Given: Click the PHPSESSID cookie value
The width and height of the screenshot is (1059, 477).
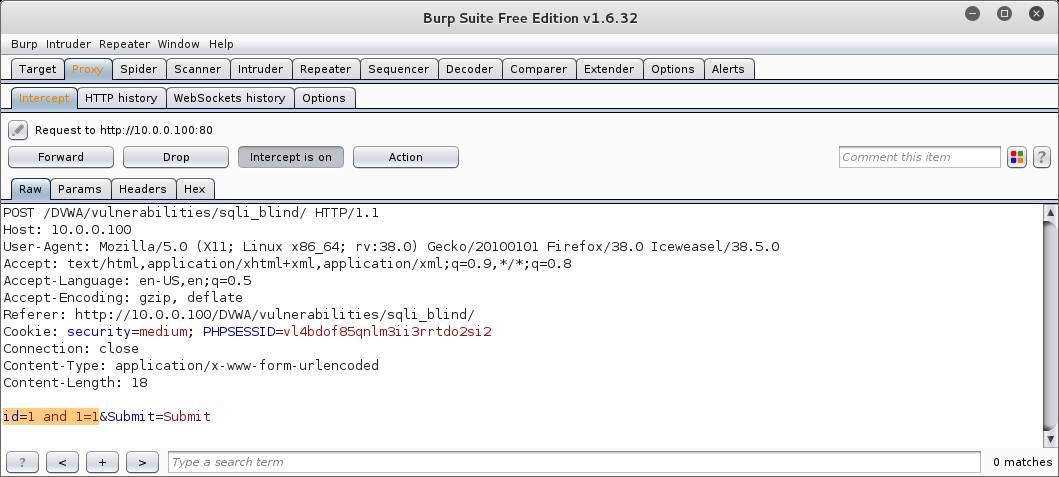Looking at the screenshot, I should tap(387, 332).
